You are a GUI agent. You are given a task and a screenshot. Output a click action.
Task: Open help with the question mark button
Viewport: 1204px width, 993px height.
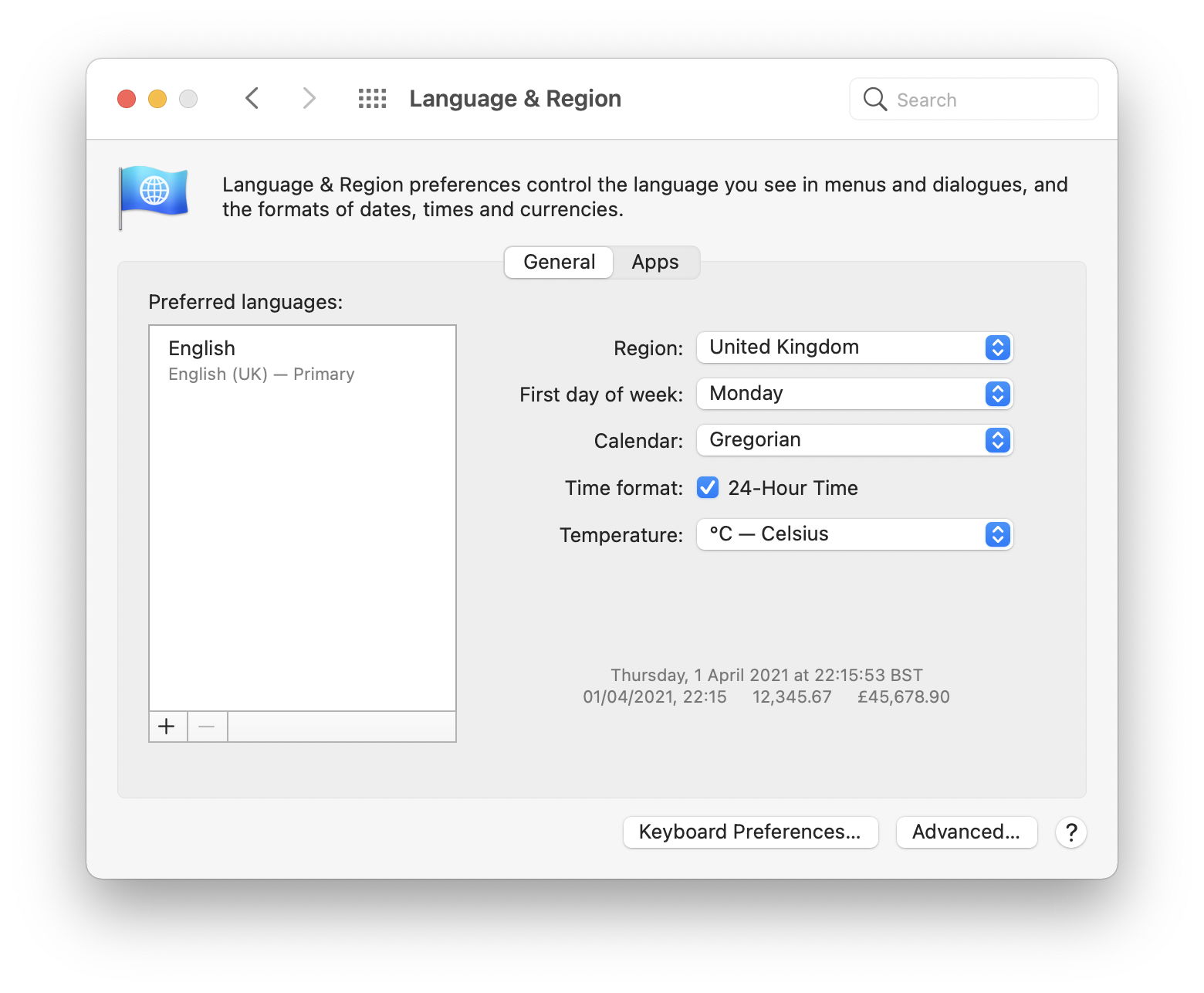(1070, 832)
